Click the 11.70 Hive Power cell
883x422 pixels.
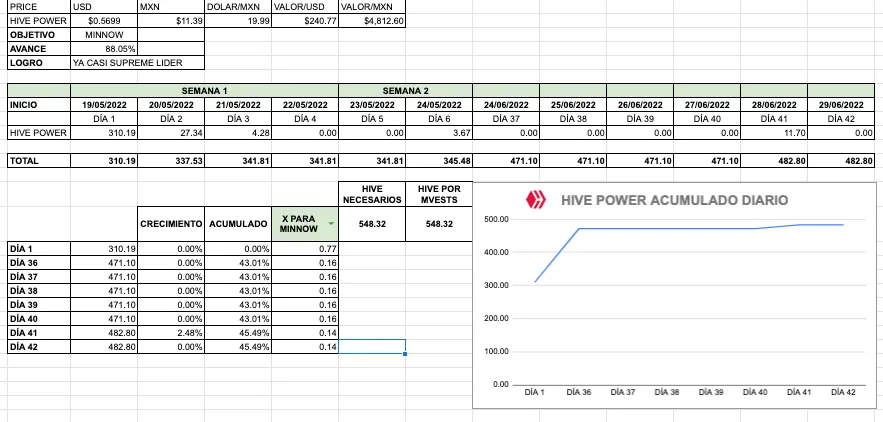[774, 133]
